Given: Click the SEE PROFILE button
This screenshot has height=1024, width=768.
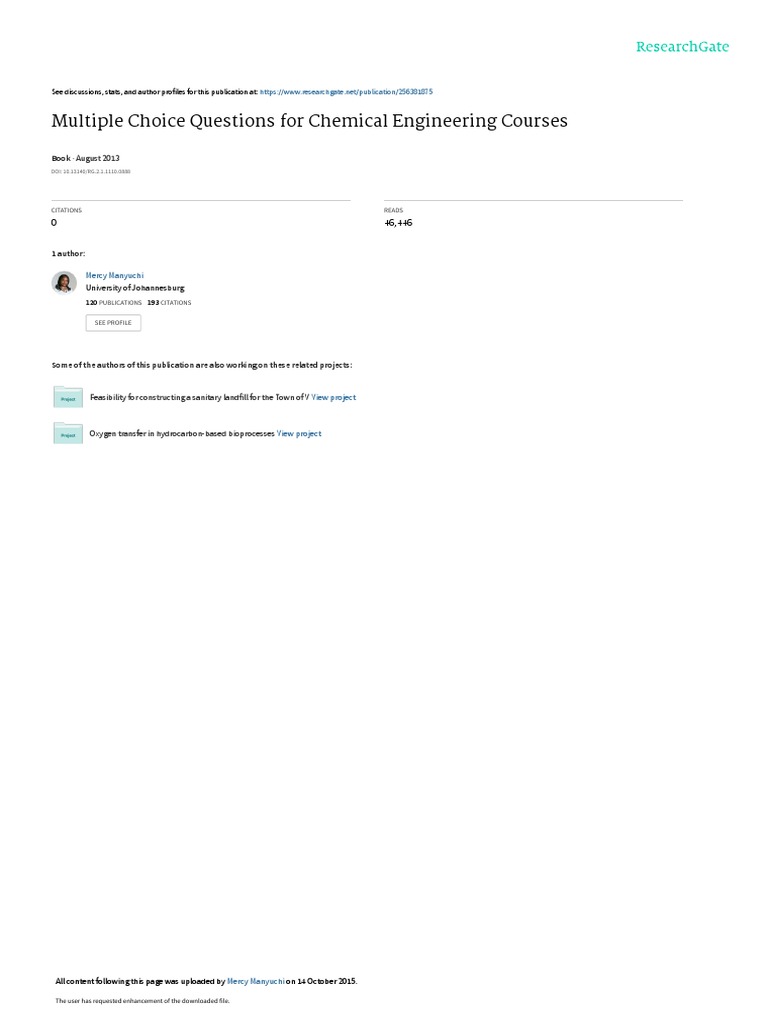Looking at the screenshot, I should click(113, 323).
